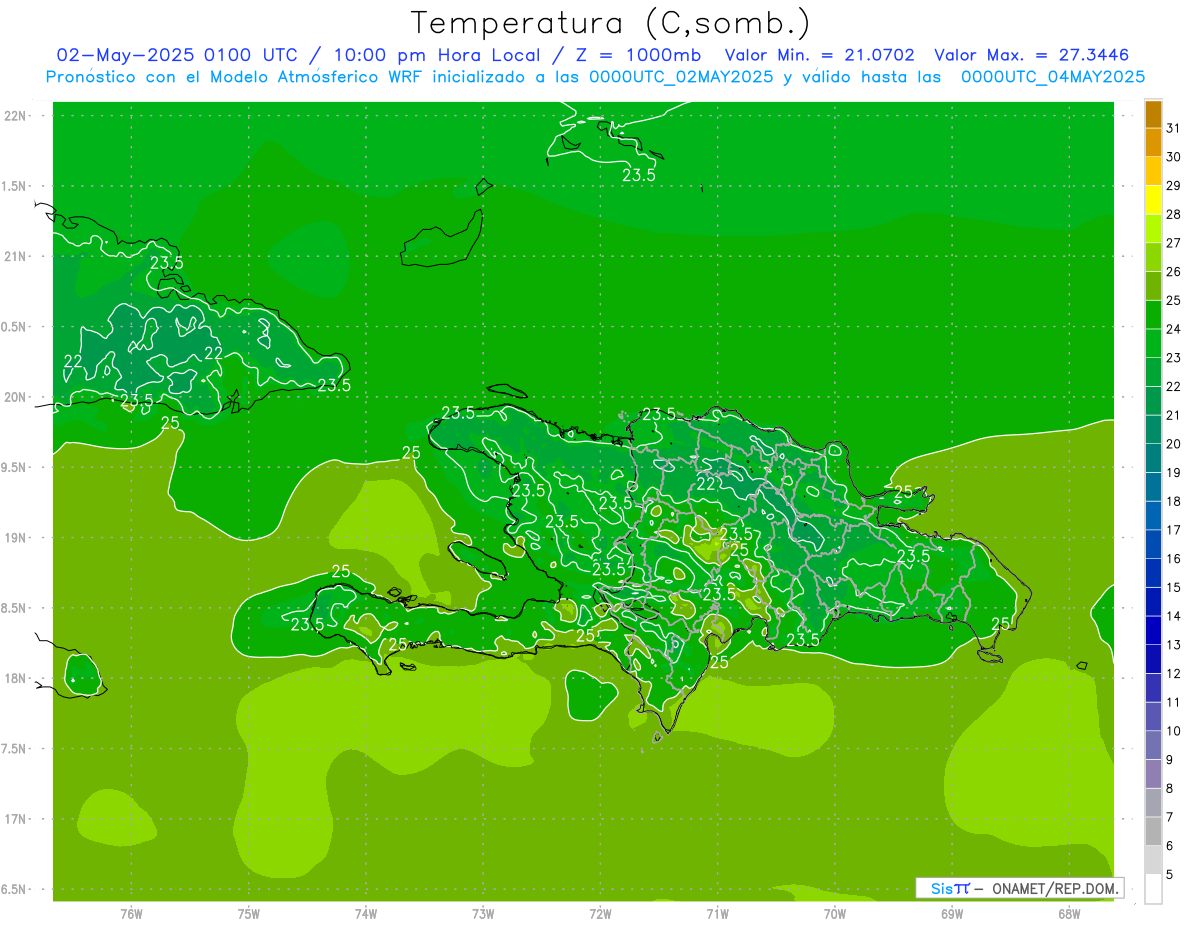Pick the yellow colorbar segment between 28 and 29
1200x927 pixels.
pyautogui.click(x=1153, y=200)
